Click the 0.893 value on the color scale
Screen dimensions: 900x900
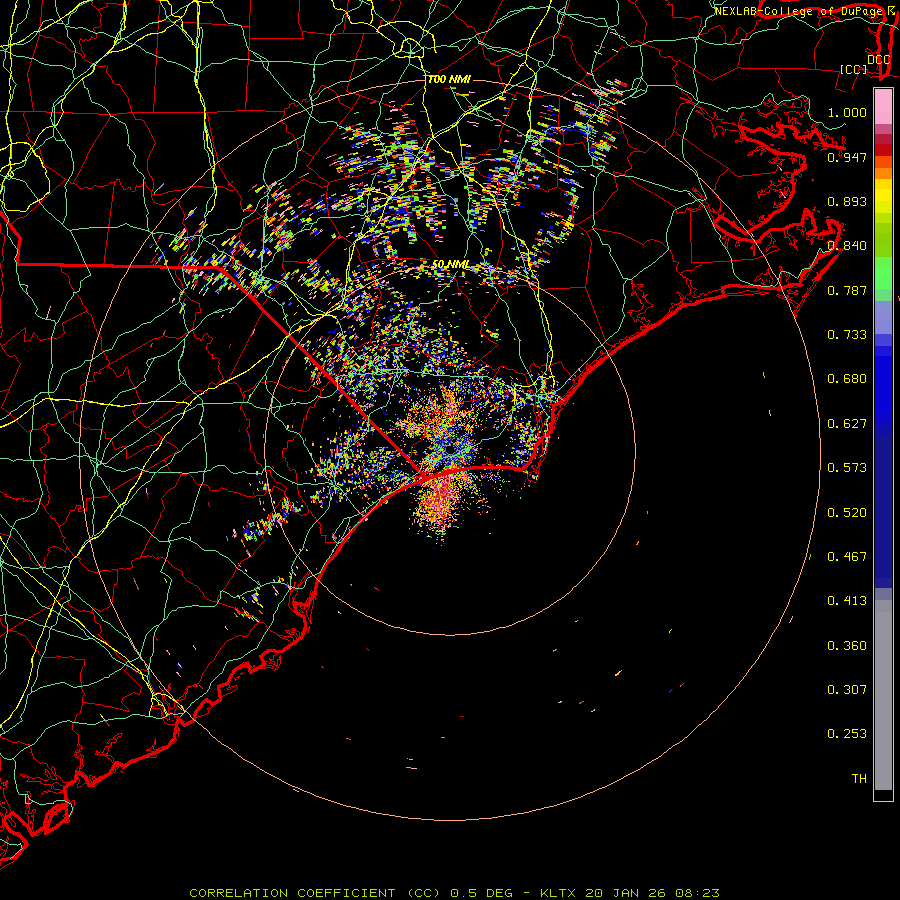pos(847,201)
